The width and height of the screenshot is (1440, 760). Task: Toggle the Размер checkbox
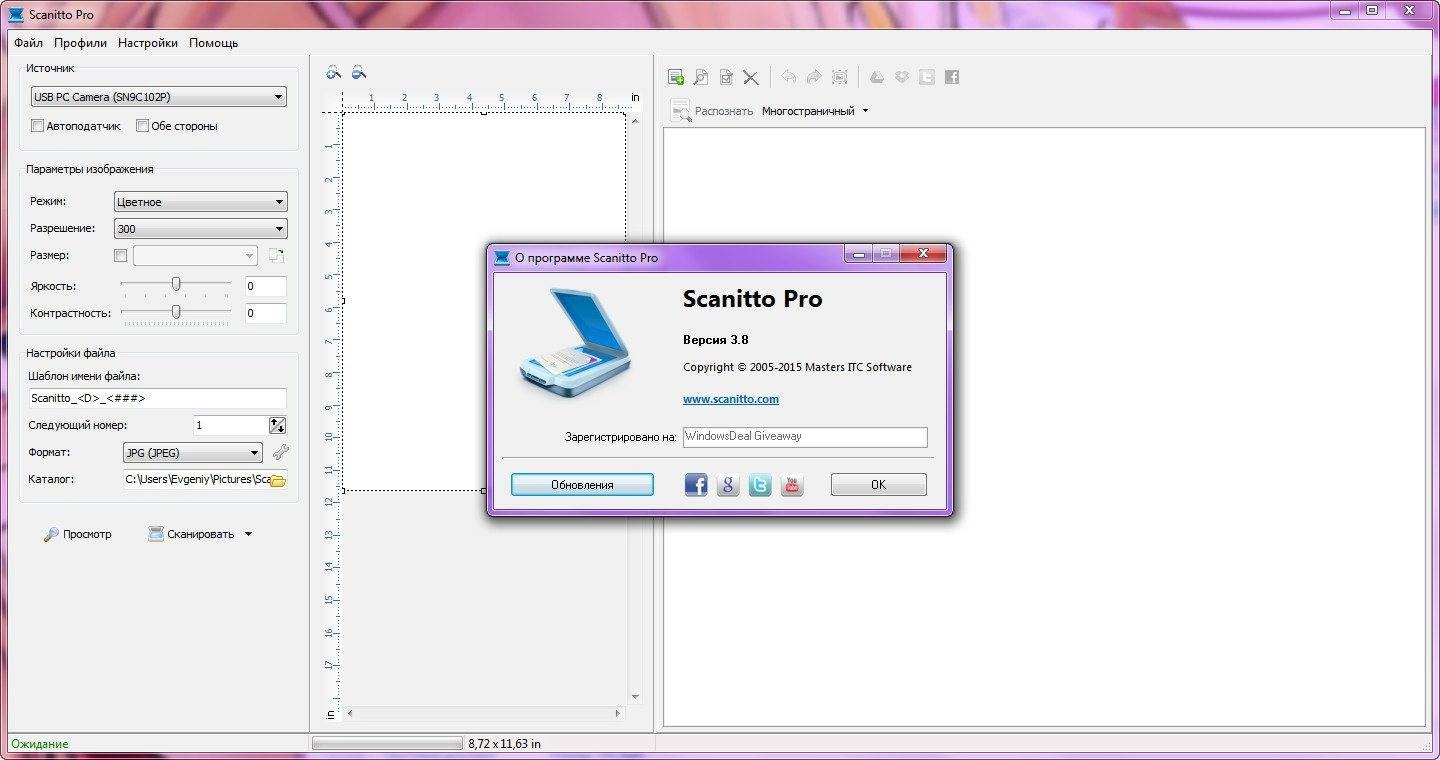tap(121, 256)
